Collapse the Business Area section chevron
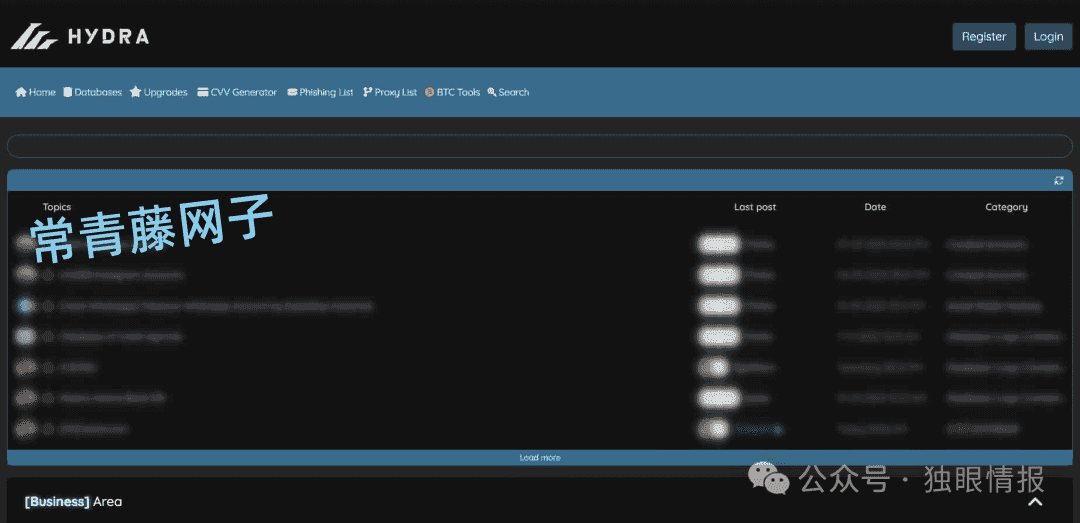 (x=1036, y=502)
